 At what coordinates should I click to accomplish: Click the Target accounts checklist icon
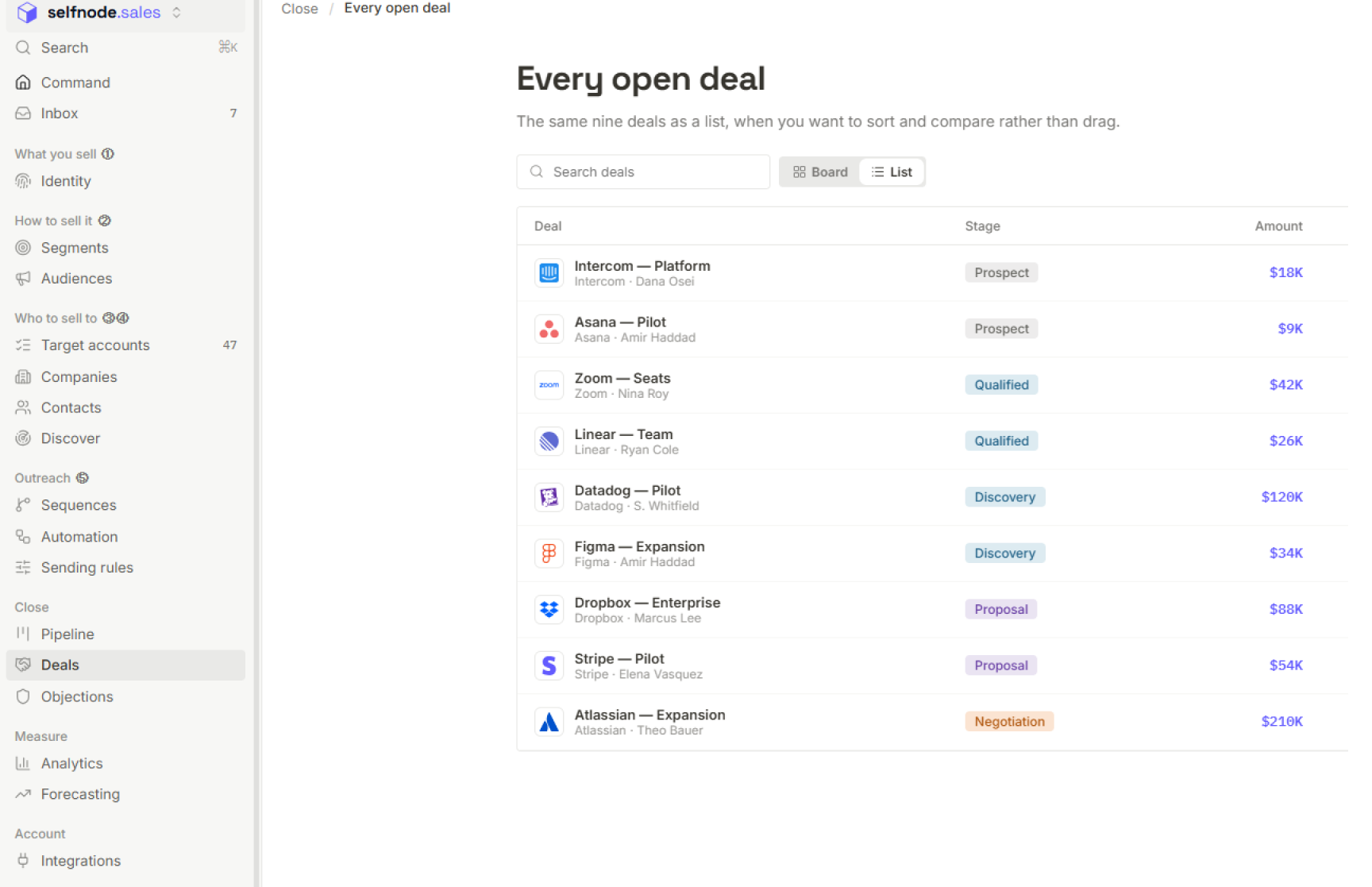[23, 345]
